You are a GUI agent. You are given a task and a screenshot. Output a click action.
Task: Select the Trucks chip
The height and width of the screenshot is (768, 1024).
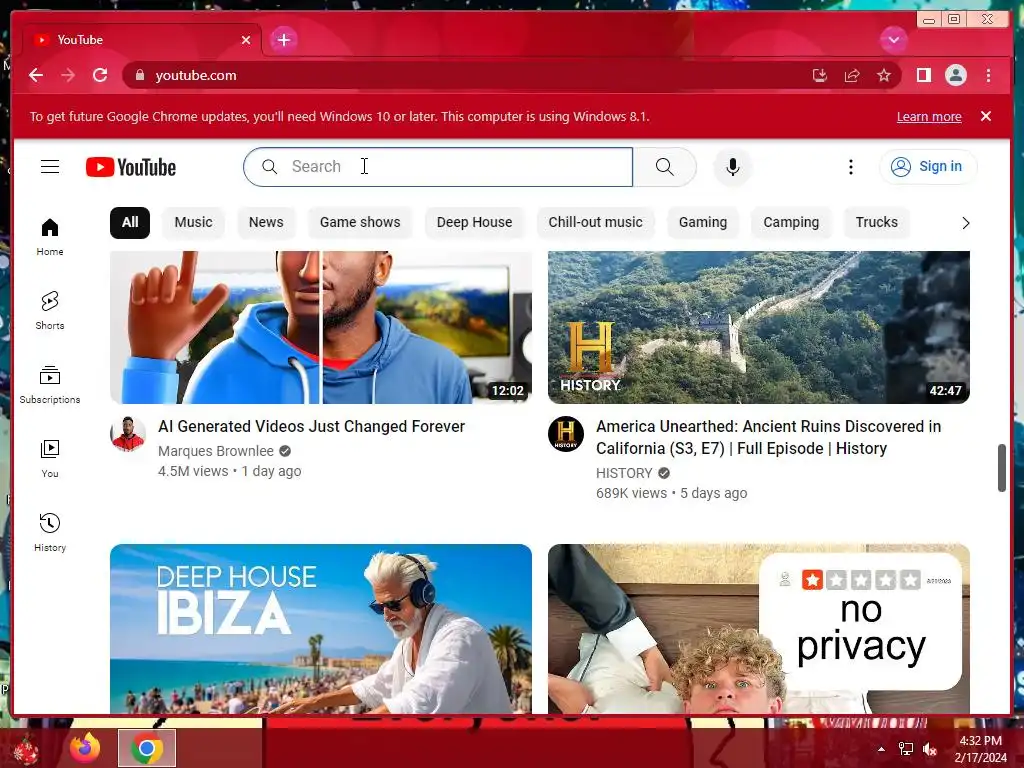pos(876,223)
